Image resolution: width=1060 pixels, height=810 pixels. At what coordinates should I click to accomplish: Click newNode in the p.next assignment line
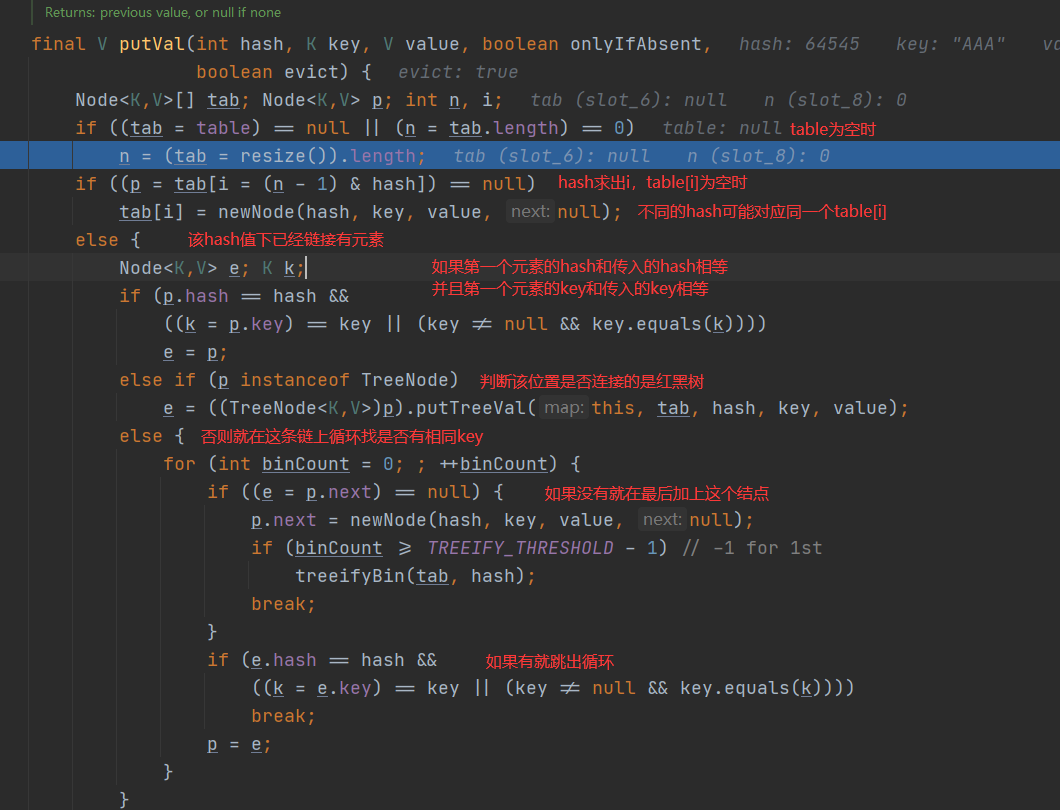(388, 520)
